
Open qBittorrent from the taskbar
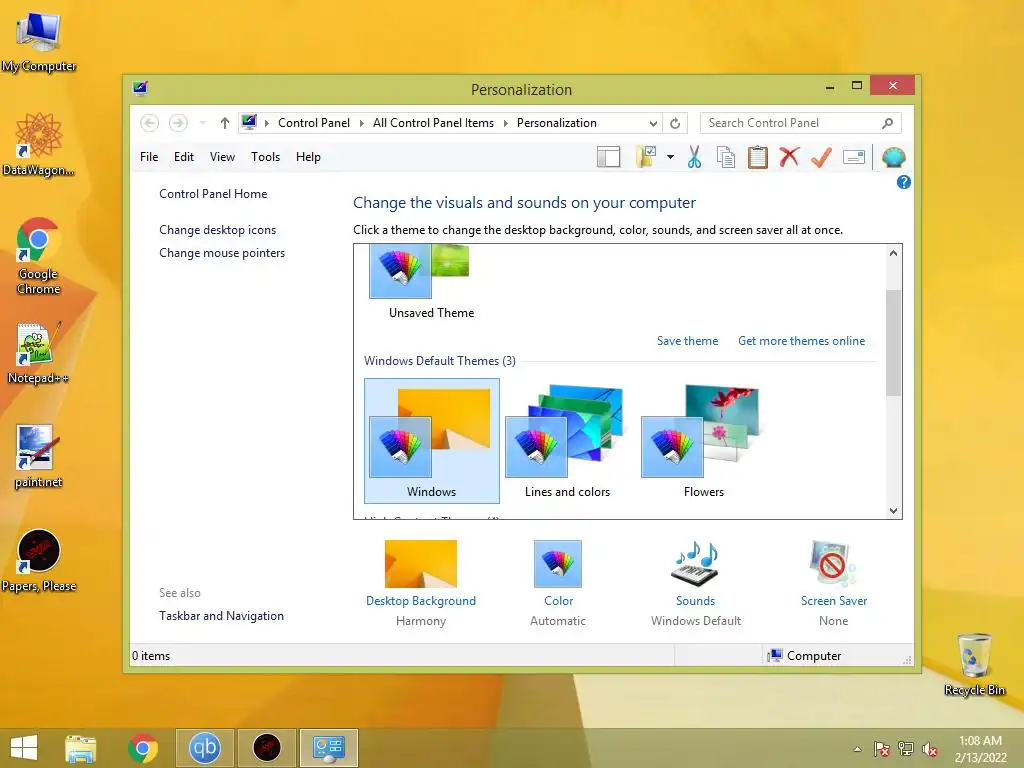(x=204, y=748)
